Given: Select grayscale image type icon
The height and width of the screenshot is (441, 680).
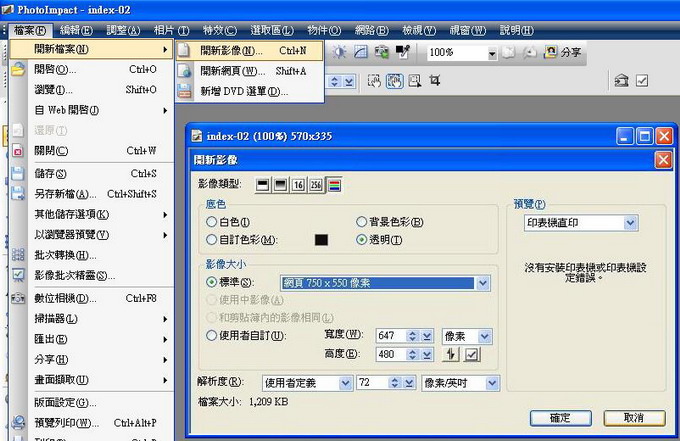Looking at the screenshot, I should pyautogui.click(x=280, y=185).
